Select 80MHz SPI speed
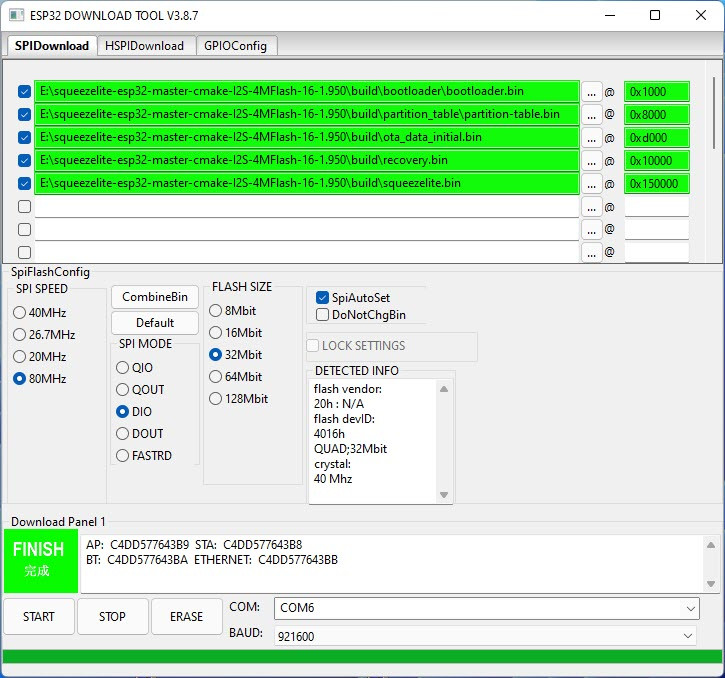 [40, 379]
